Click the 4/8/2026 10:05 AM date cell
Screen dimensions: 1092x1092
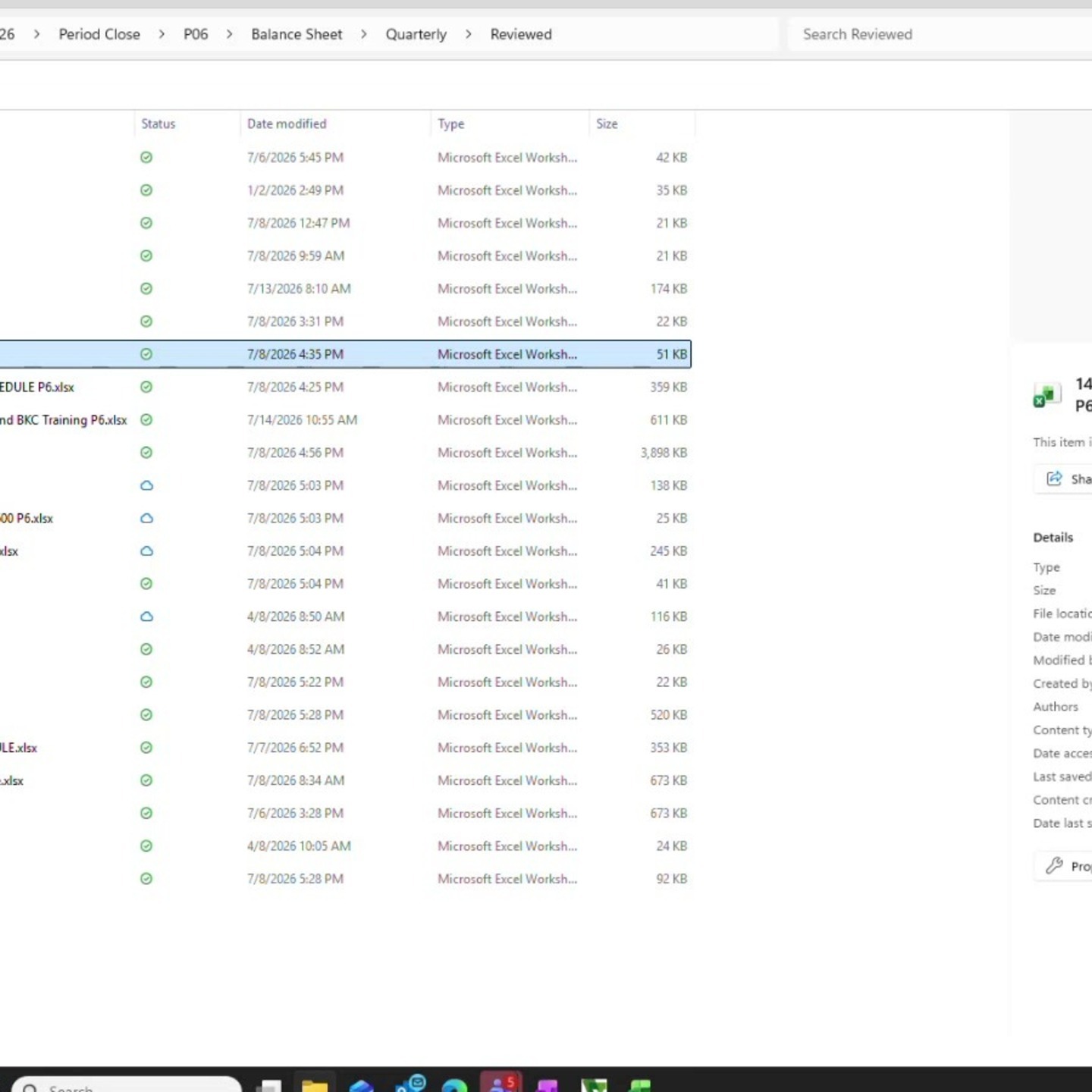tap(299, 846)
